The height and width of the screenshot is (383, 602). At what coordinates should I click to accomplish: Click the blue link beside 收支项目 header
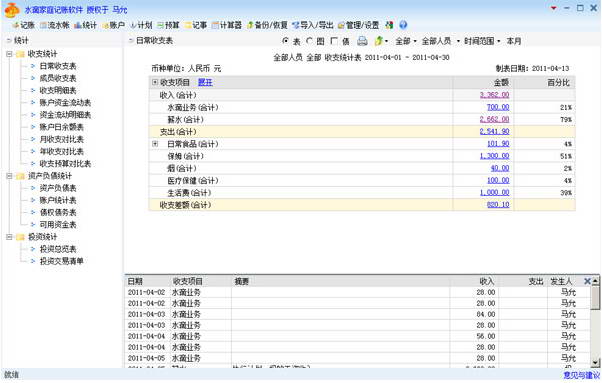click(205, 82)
